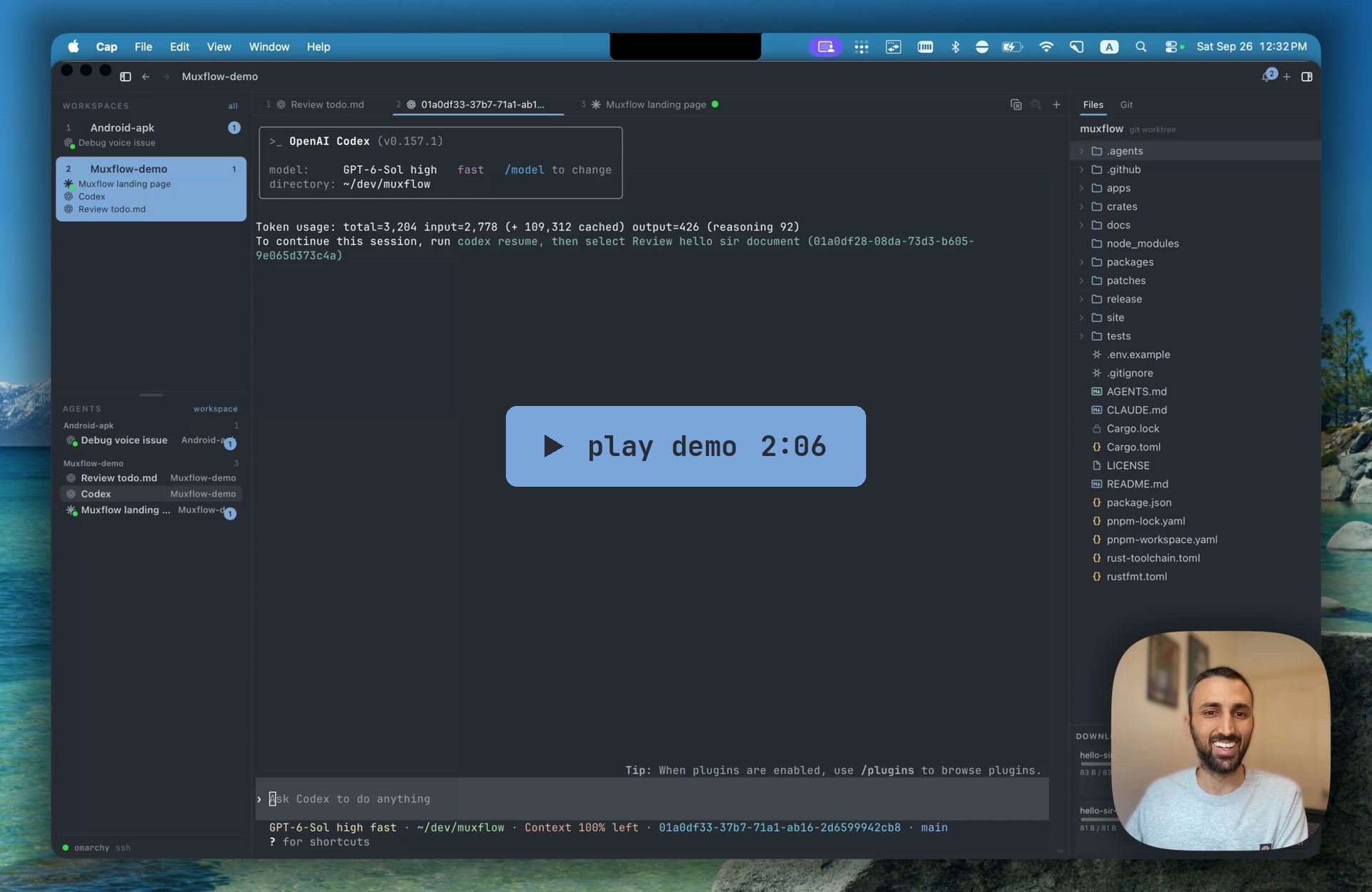1372x892 pixels.
Task: Expand the tests folder chevron
Action: tap(1081, 336)
